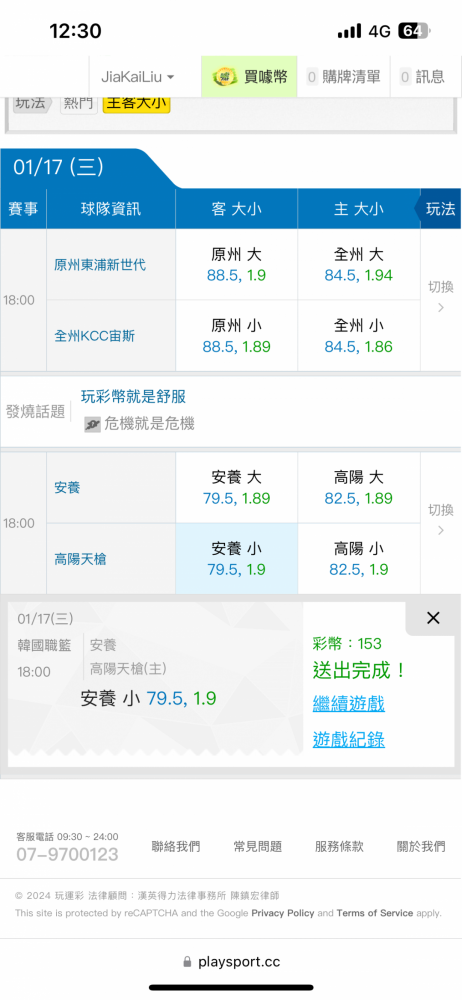Tap the 常見問題 footer link

(258, 847)
